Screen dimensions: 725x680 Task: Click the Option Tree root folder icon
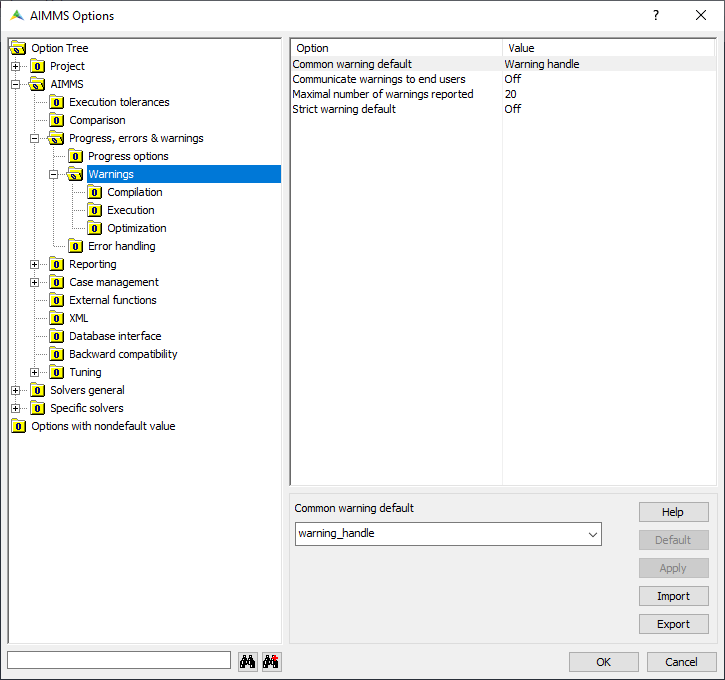[x=18, y=48]
